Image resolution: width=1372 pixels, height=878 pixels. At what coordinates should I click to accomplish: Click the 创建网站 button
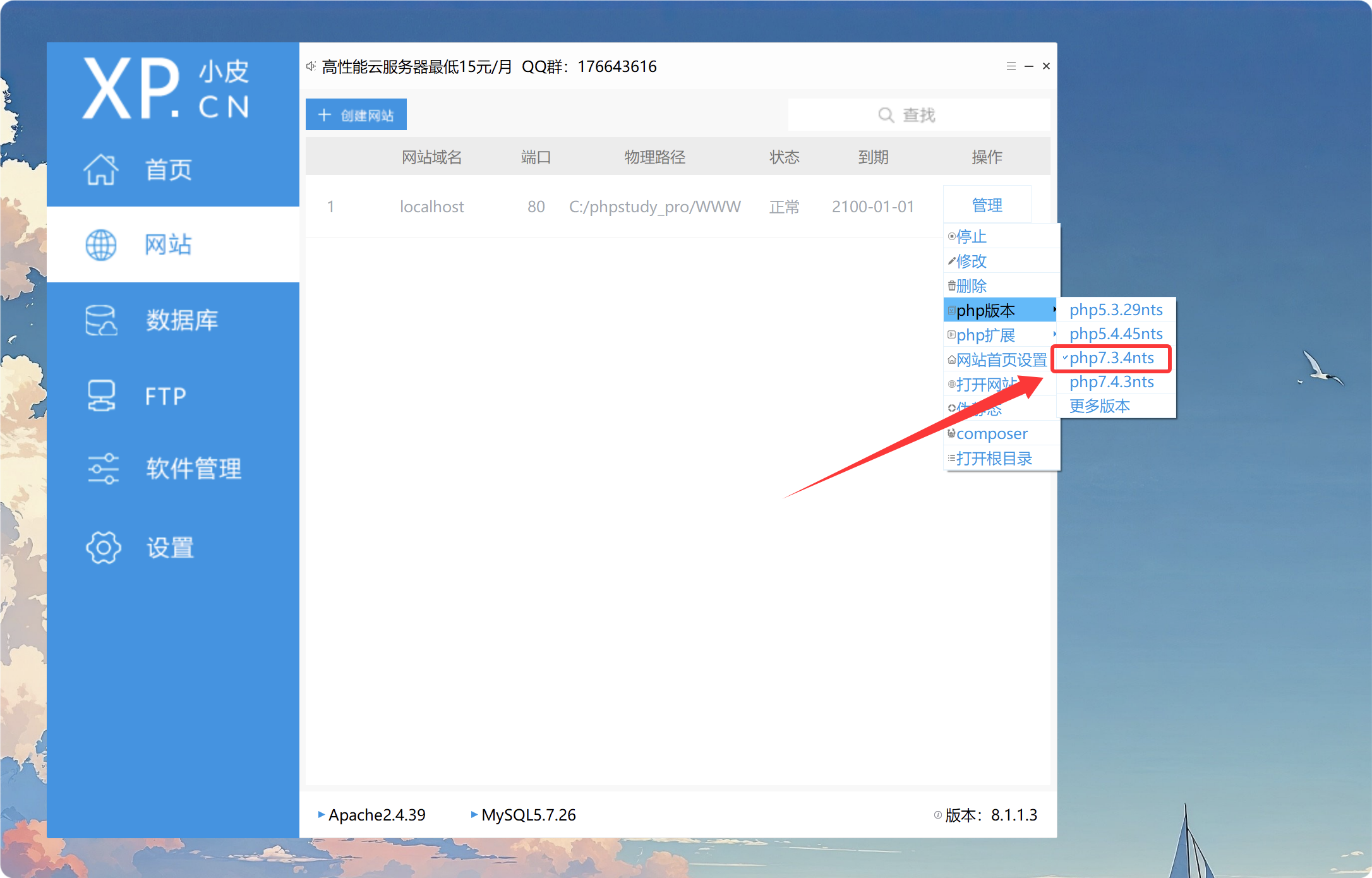coord(356,115)
